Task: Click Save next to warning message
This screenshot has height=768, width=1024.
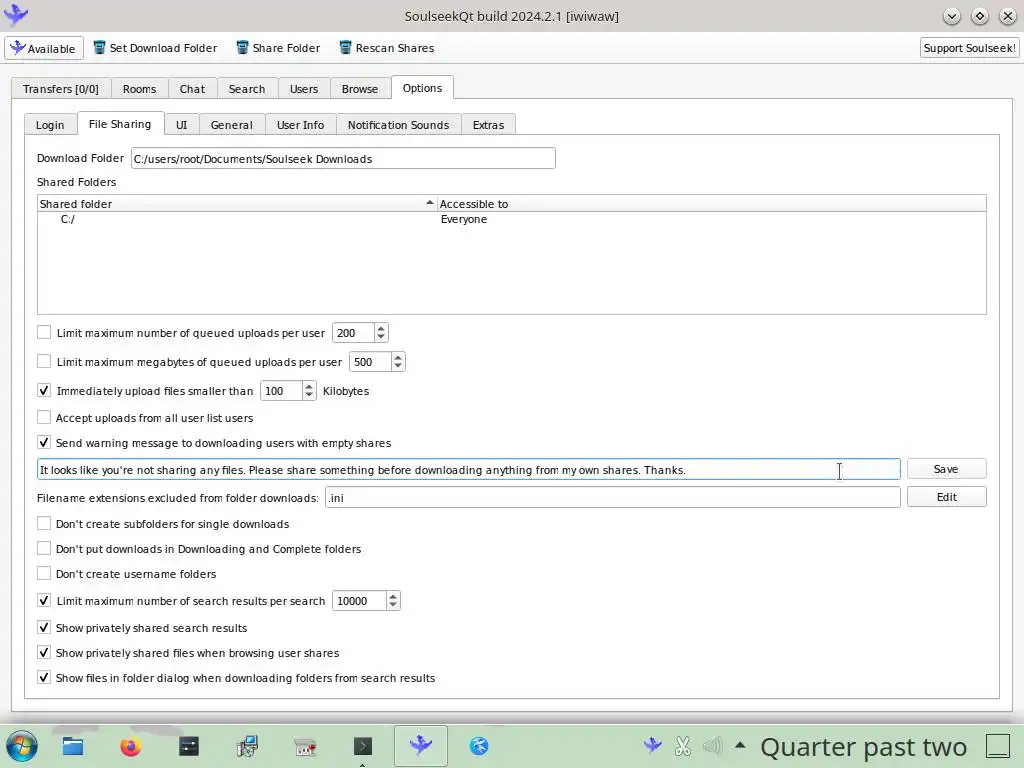Action: coord(946,469)
